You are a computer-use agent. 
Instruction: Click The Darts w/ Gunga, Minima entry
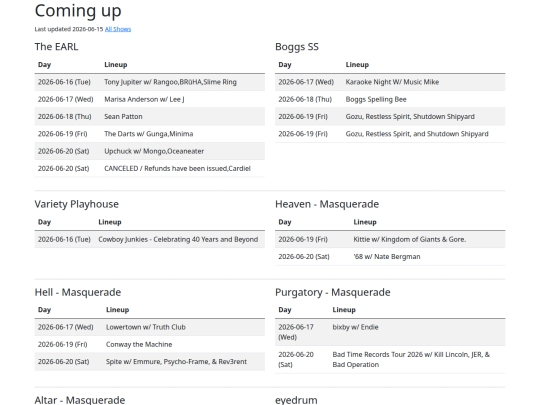click(x=149, y=134)
